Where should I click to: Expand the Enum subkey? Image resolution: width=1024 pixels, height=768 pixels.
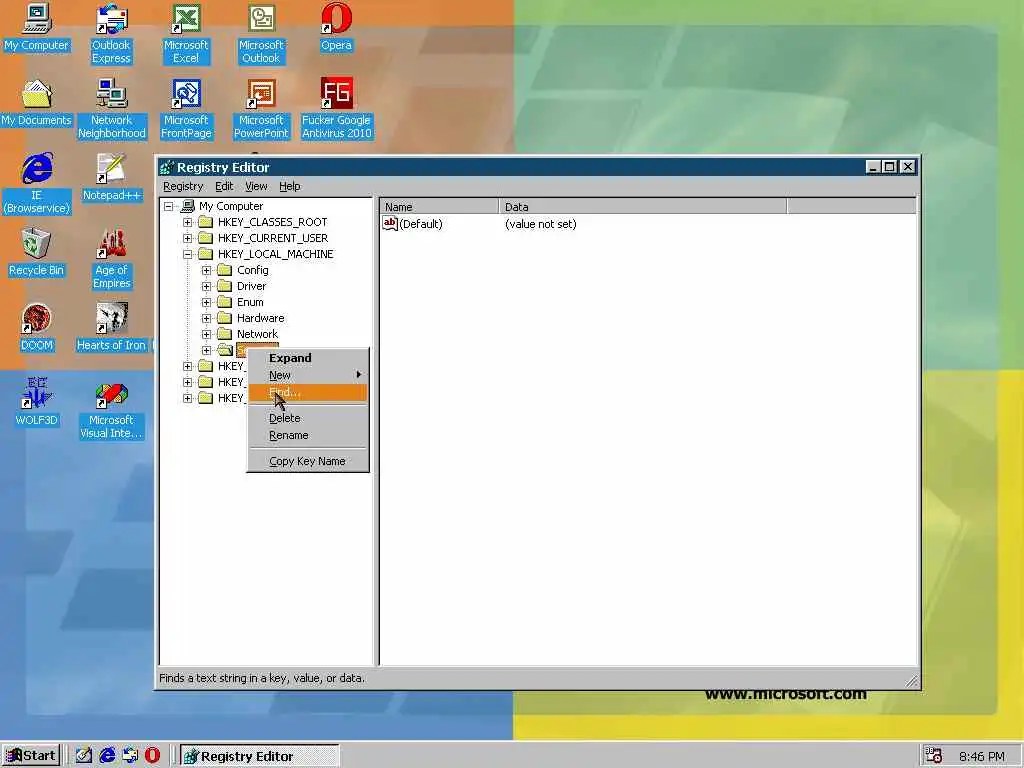[x=206, y=302]
